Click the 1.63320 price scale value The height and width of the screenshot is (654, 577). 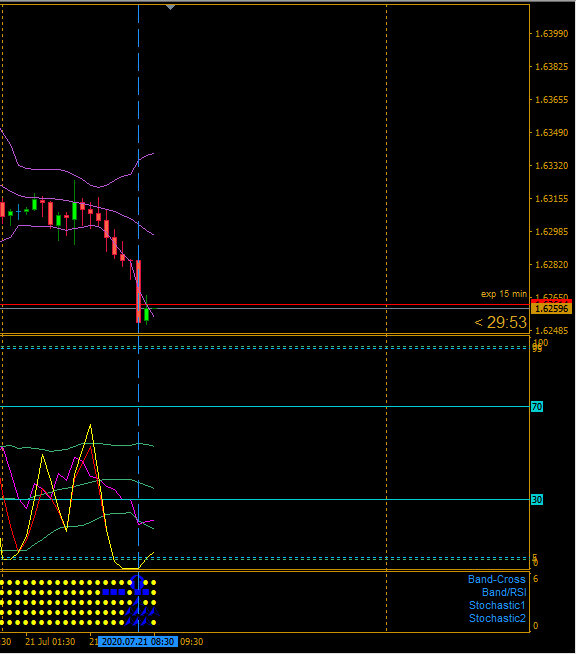[x=552, y=166]
